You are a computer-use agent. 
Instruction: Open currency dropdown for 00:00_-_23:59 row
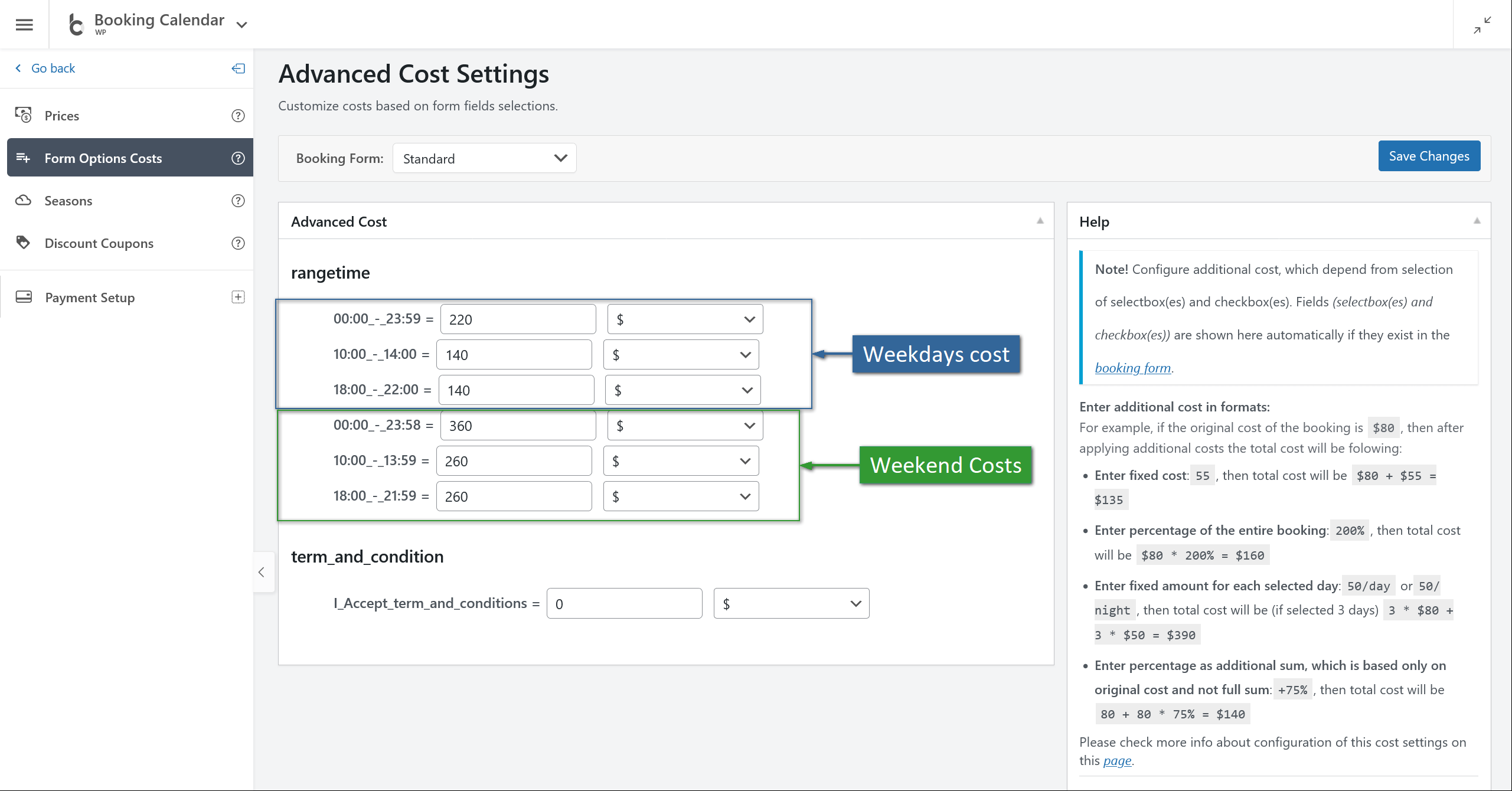[685, 319]
